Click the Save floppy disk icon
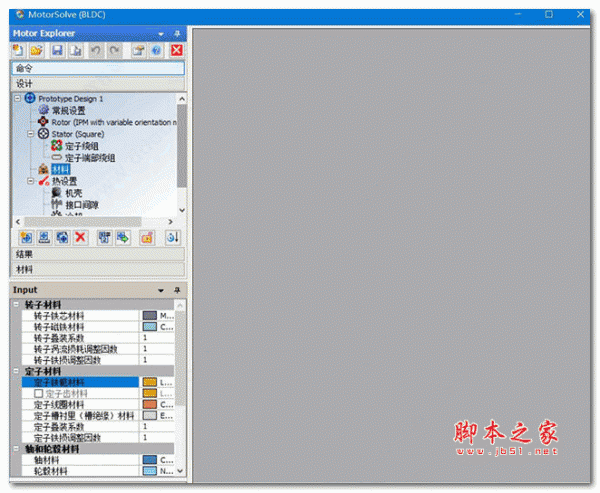This screenshot has height=493, width=600. (57, 50)
